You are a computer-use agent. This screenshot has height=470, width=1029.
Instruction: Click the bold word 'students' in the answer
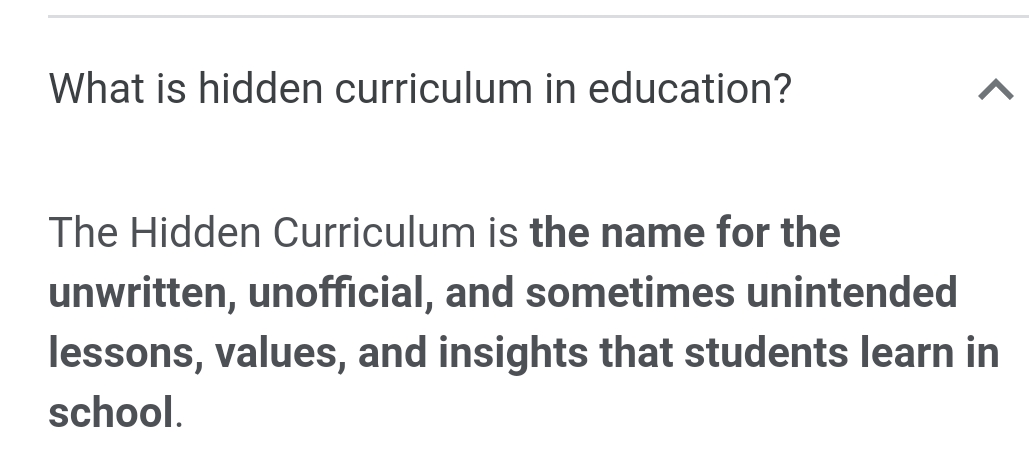(766, 352)
